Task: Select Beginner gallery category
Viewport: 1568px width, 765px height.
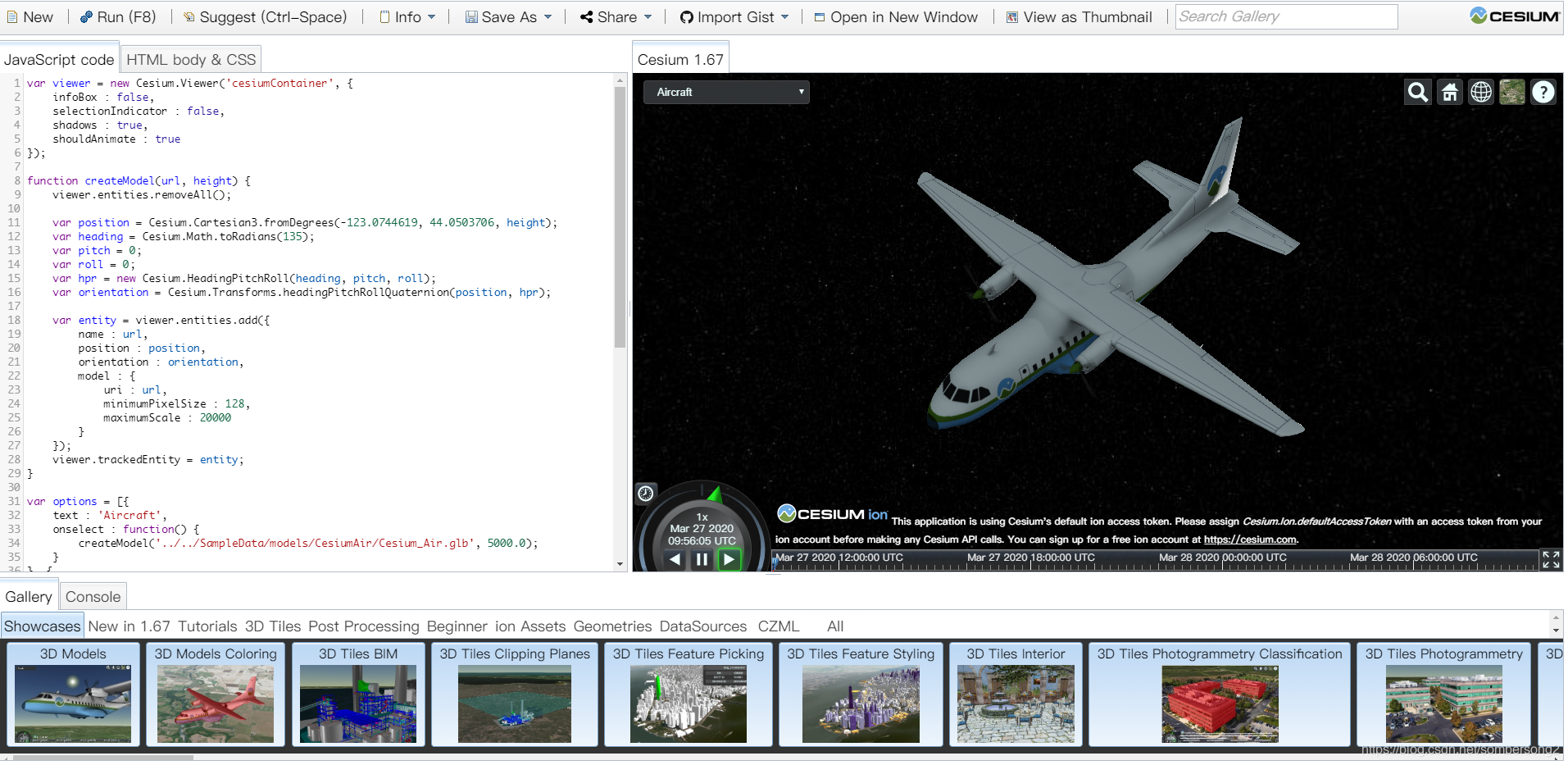Action: coord(457,626)
